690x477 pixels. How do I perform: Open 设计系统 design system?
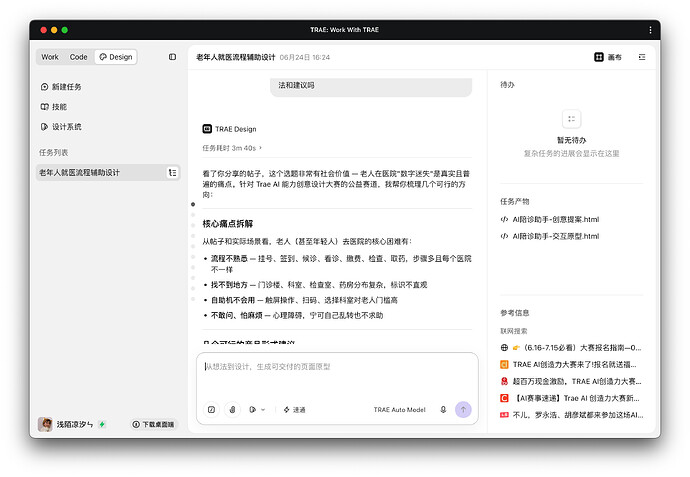point(61,127)
